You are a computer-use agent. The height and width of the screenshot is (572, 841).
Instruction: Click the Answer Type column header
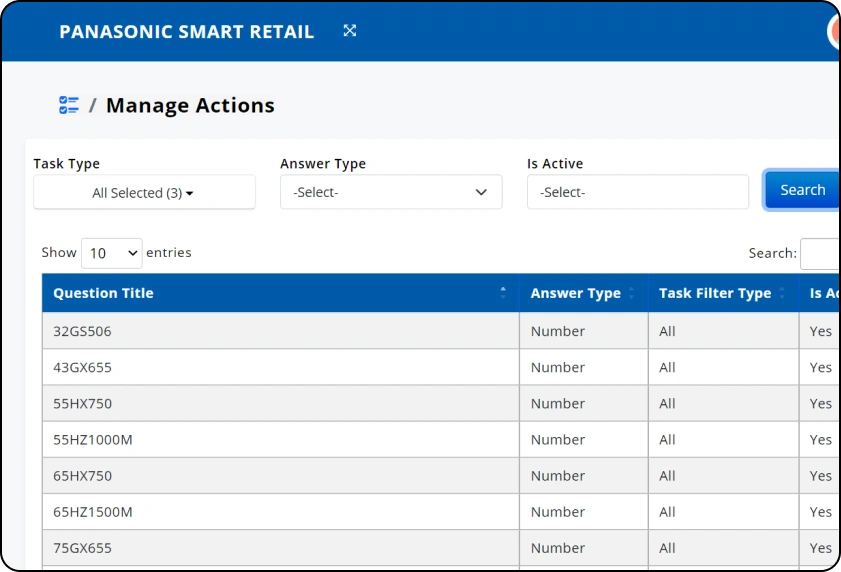coord(584,293)
